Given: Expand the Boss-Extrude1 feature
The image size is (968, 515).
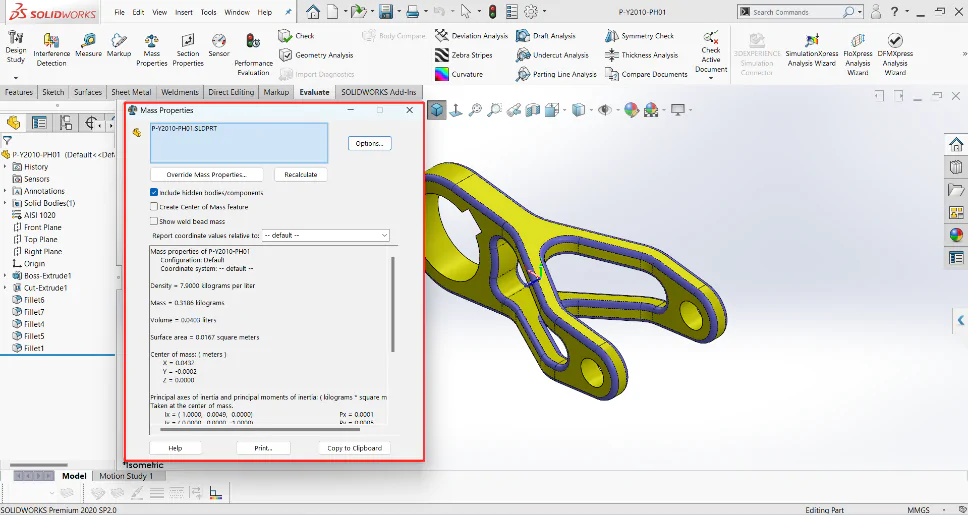Looking at the screenshot, I should [6, 275].
